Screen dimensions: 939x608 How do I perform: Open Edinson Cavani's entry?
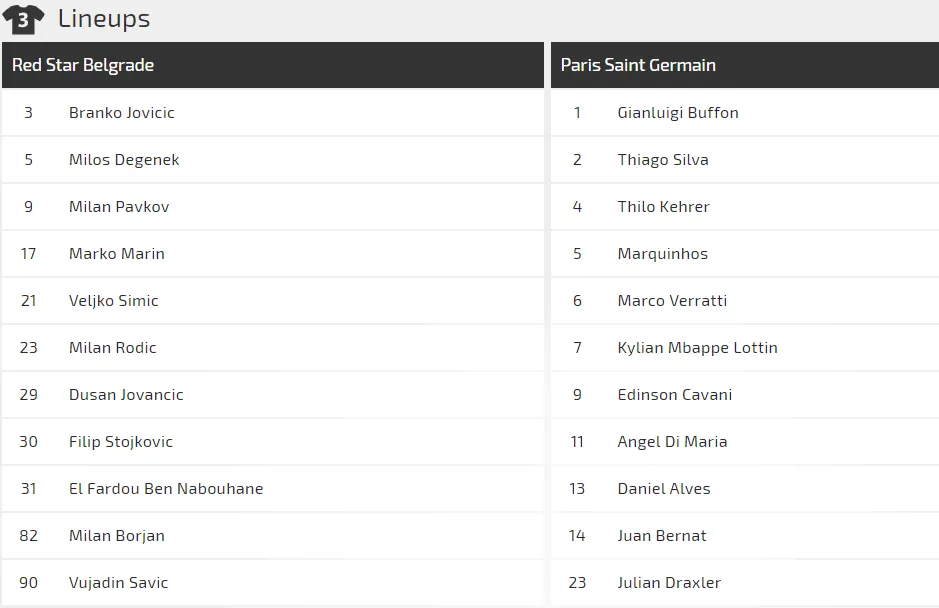pyautogui.click(x=675, y=395)
